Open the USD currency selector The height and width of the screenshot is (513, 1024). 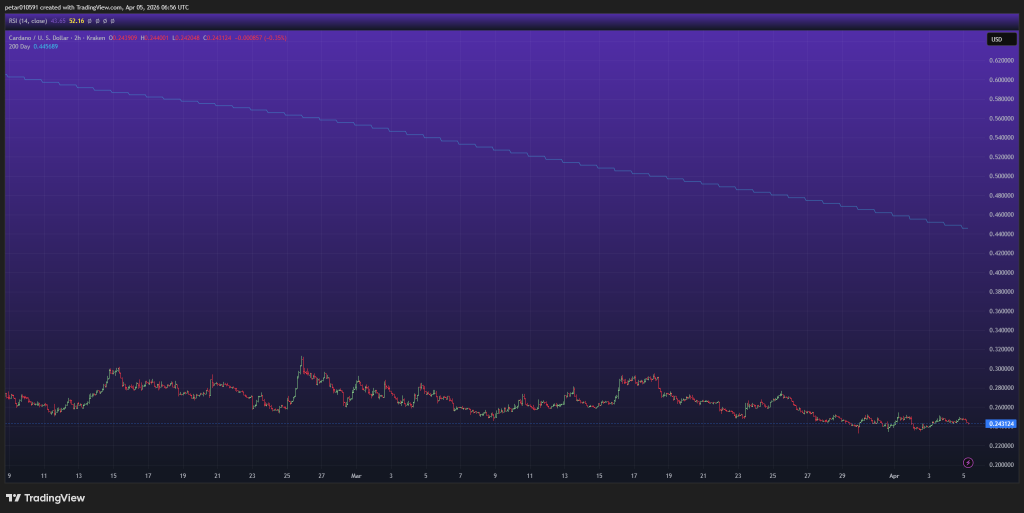pyautogui.click(x=996, y=39)
